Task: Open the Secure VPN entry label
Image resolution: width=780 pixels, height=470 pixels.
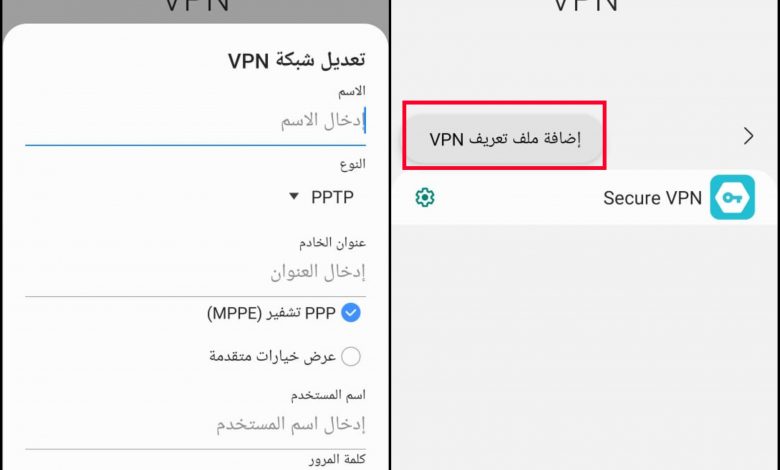Action: [x=652, y=198]
